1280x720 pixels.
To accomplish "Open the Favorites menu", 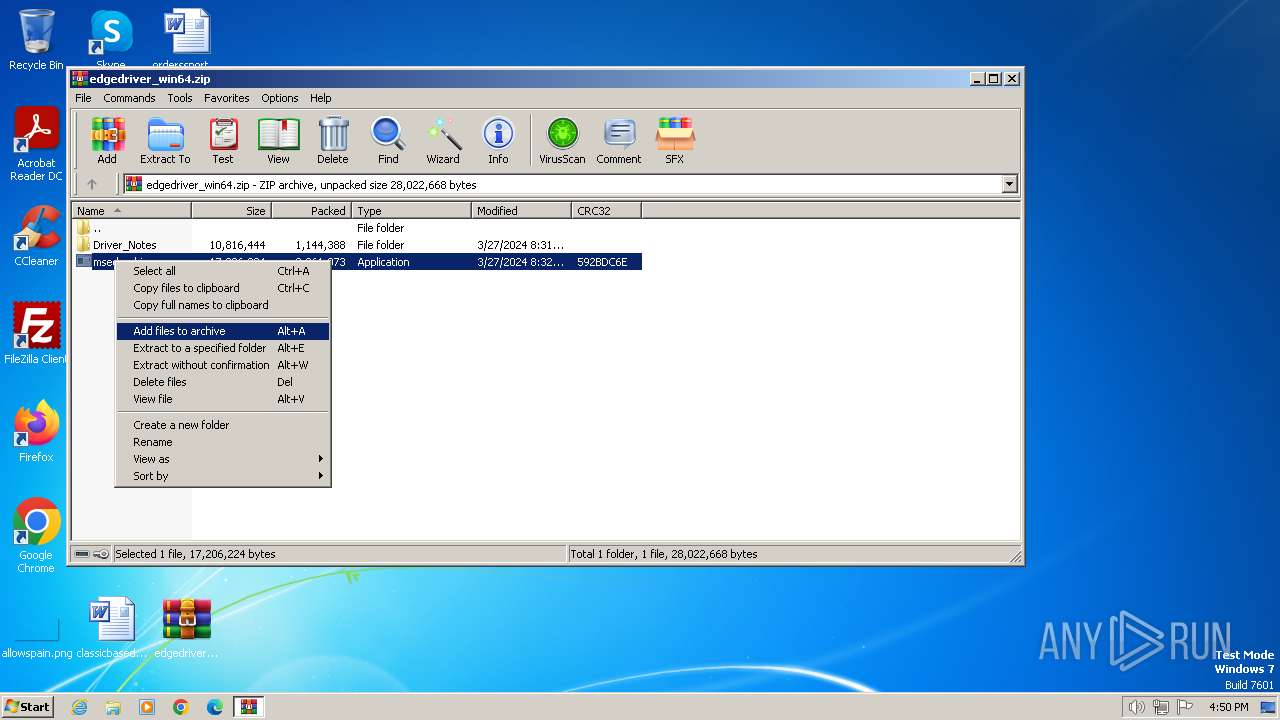I will pyautogui.click(x=227, y=98).
